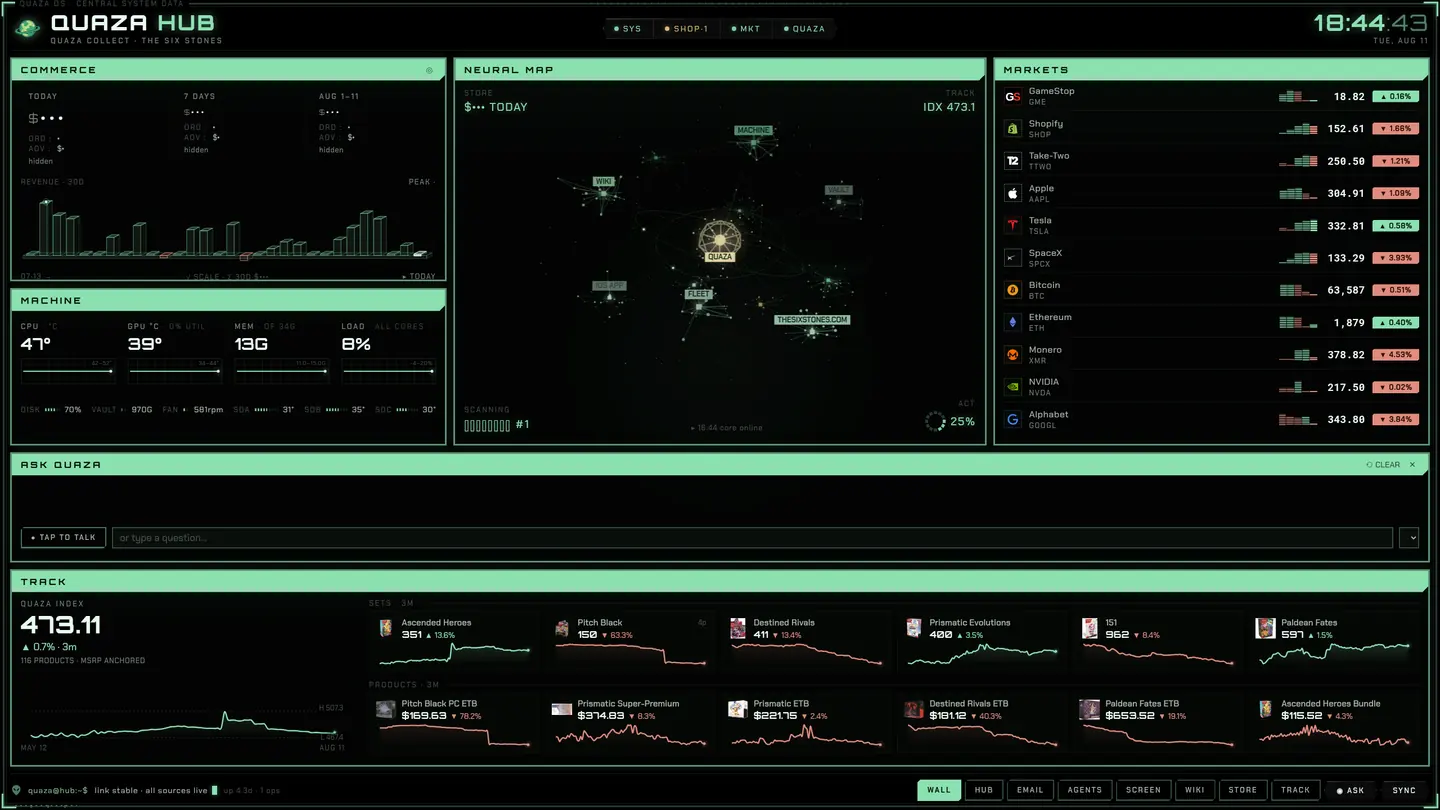Expand the dropdown beside the question field
This screenshot has width=1440, height=810.
(x=1409, y=538)
